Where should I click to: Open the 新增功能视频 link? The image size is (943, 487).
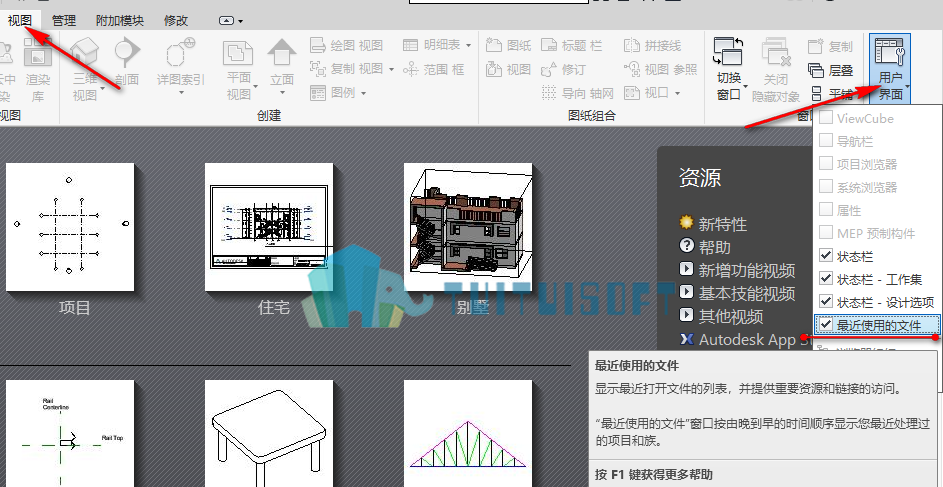coord(737,270)
